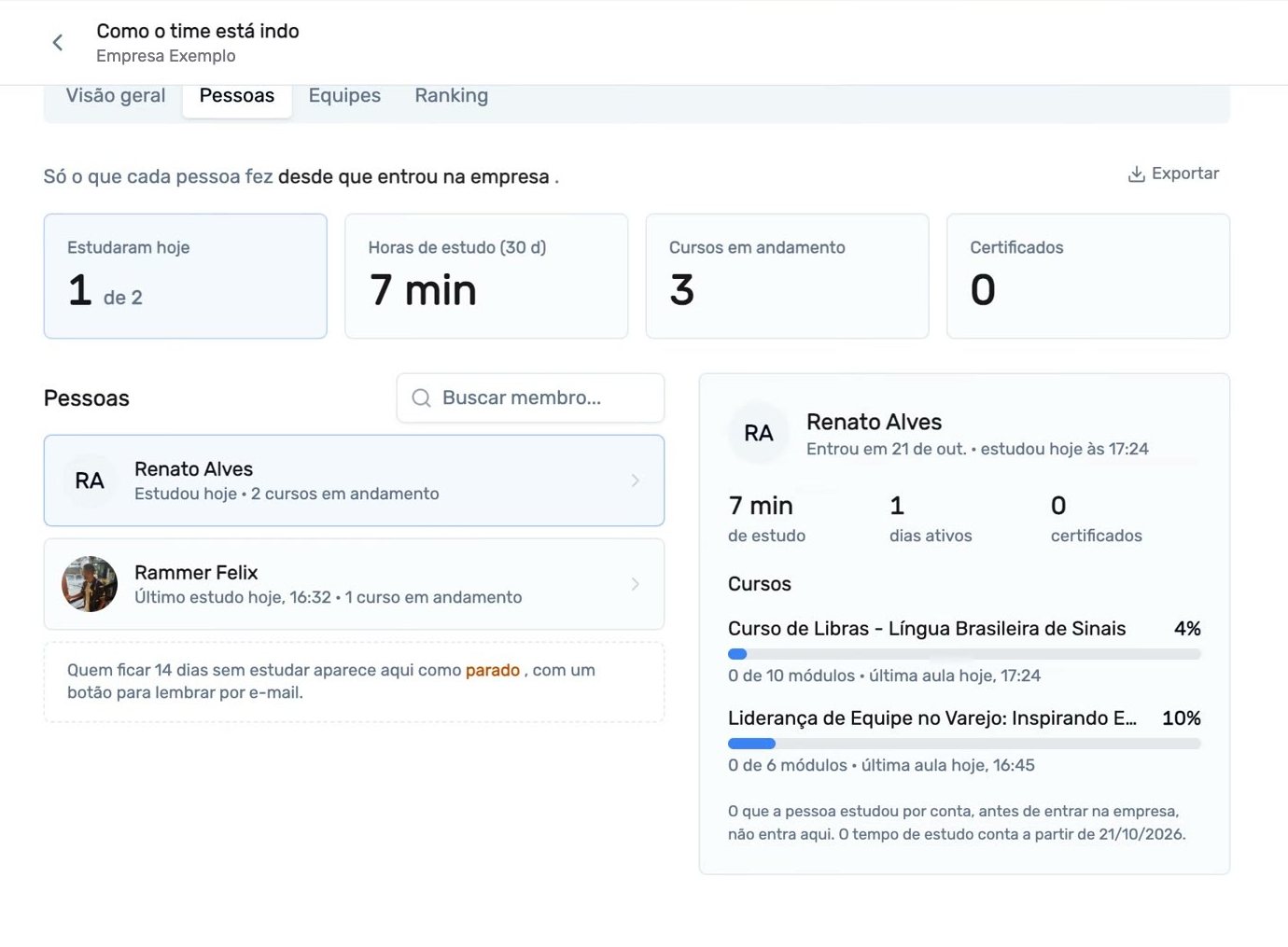
Task: Click the Exportar button
Action: click(1173, 174)
